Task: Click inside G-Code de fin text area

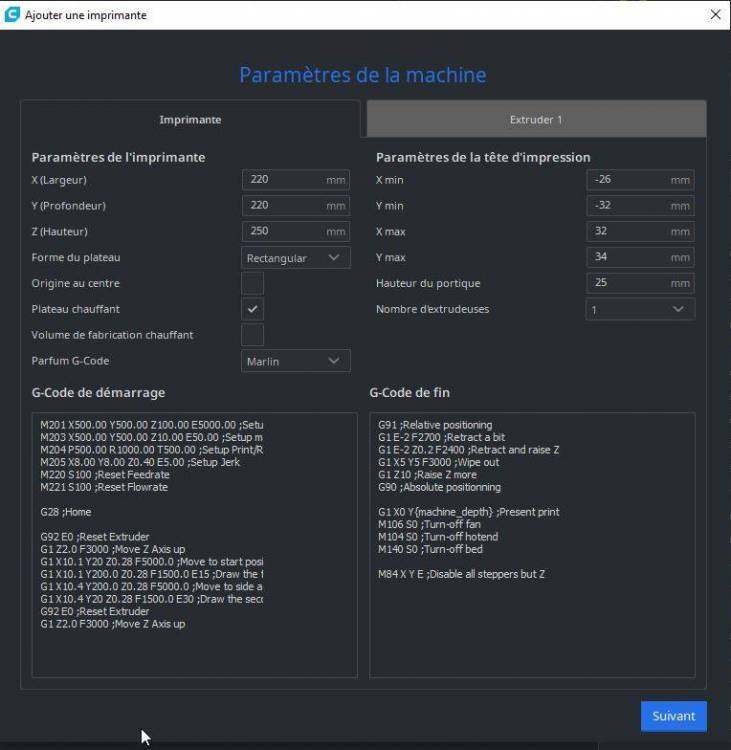Action: coord(532,545)
